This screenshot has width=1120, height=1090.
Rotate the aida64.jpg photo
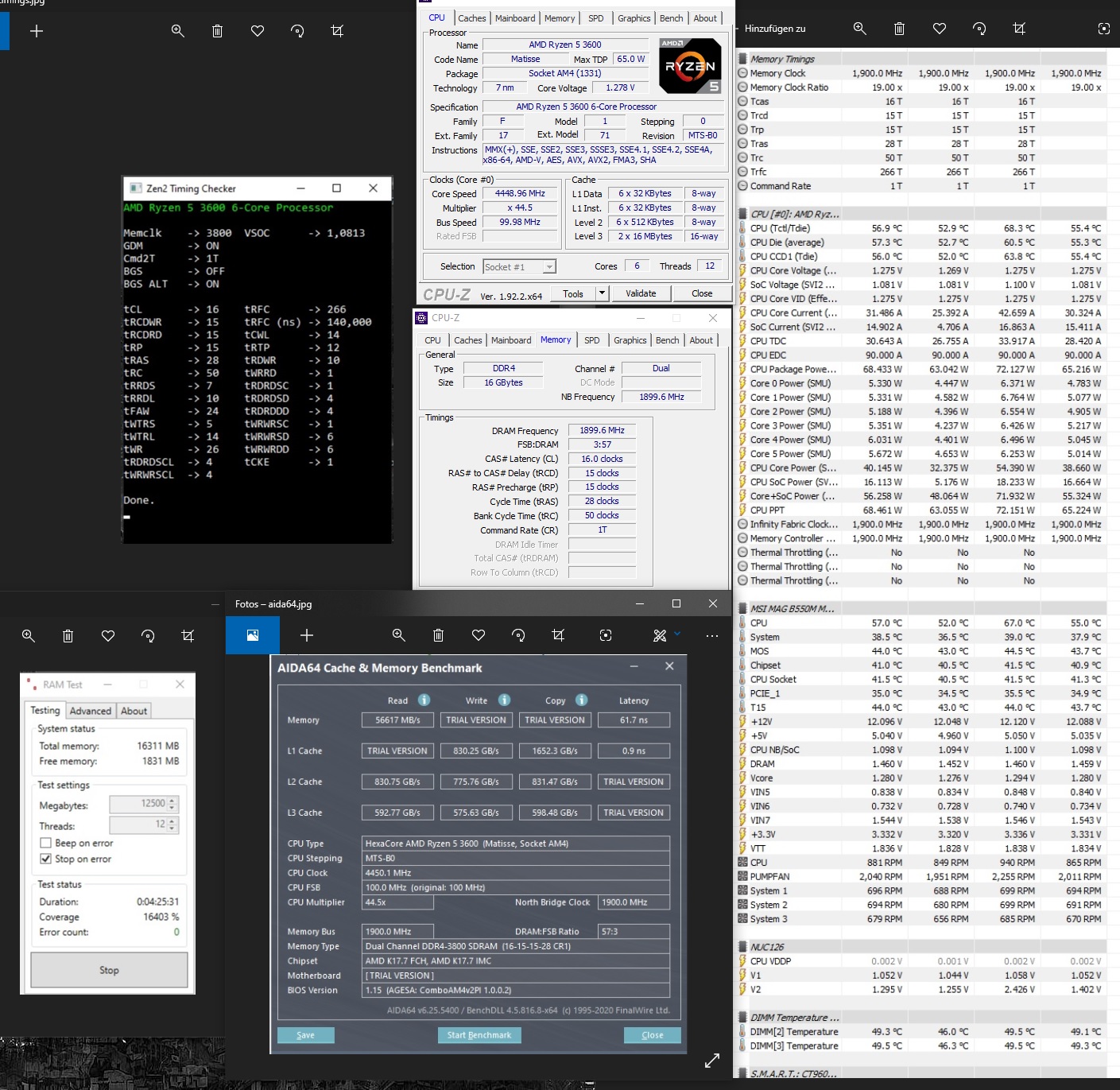pyautogui.click(x=518, y=635)
